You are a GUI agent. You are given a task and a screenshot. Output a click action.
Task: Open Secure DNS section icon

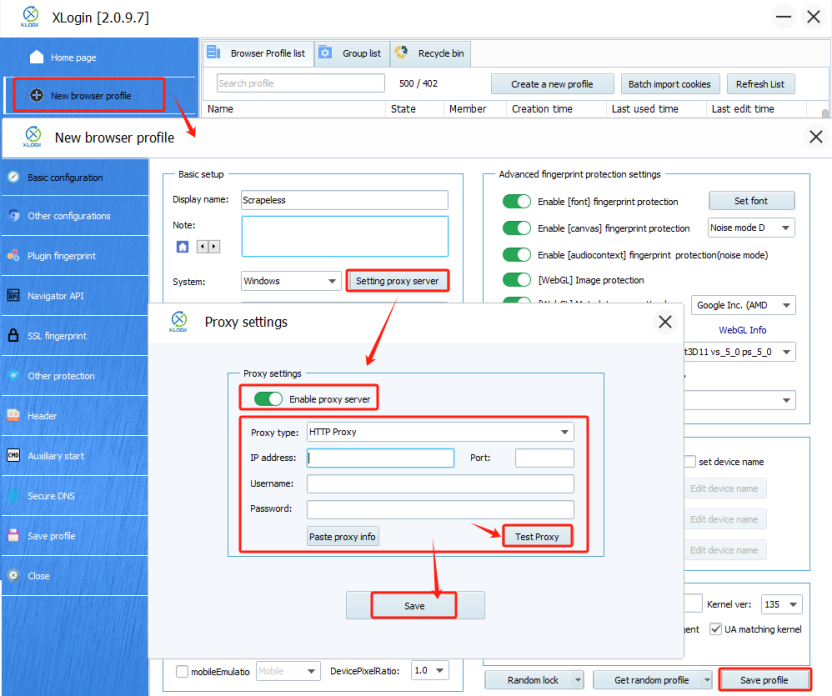click(14, 495)
